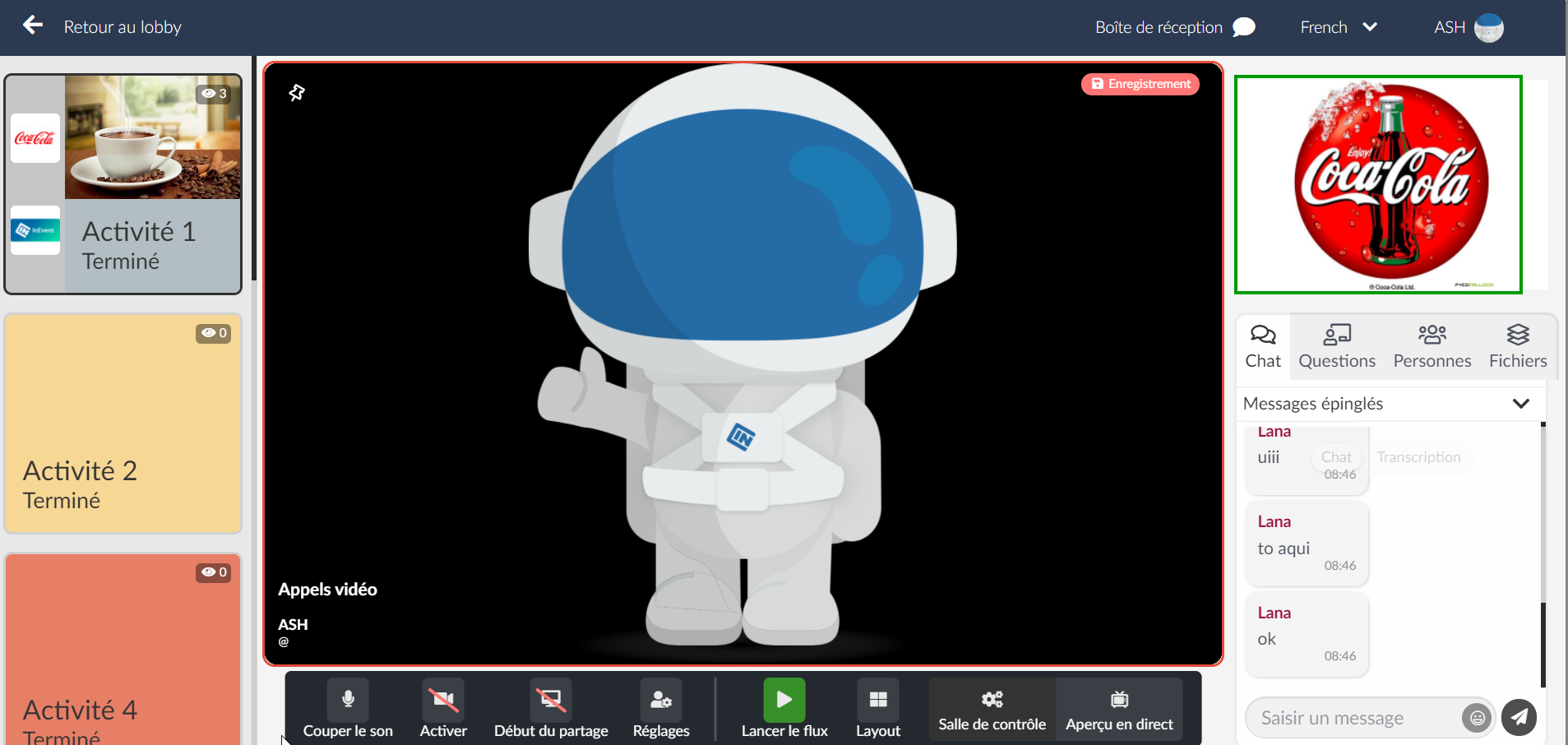This screenshot has height=745, width=1568.
Task: Open the Layout options
Action: (x=878, y=709)
